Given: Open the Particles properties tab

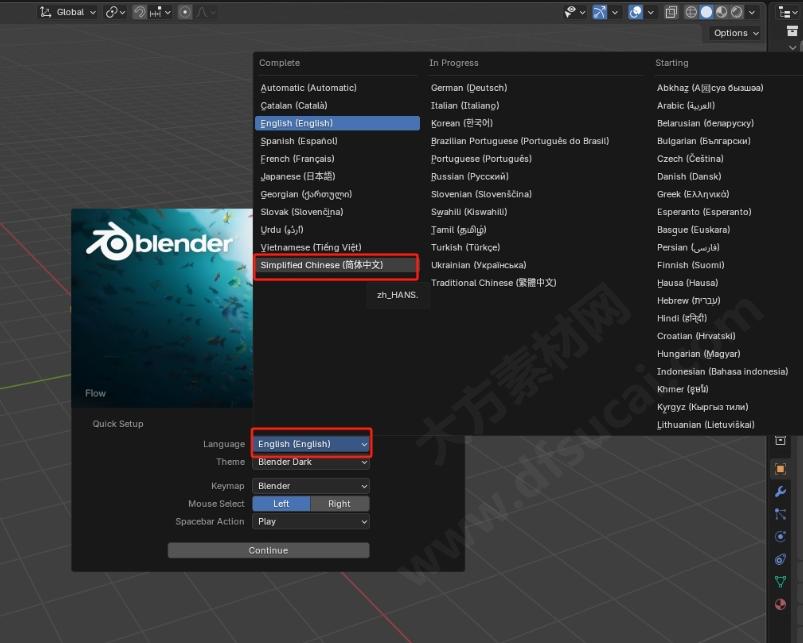Looking at the screenshot, I should coord(780,514).
